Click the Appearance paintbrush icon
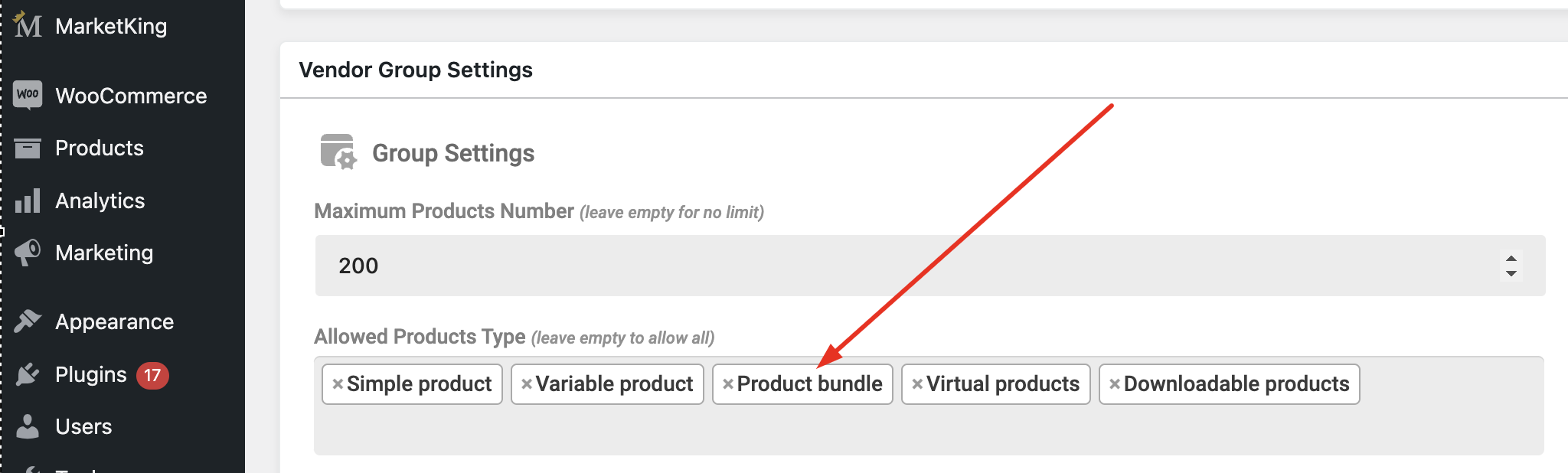The width and height of the screenshot is (1568, 473). 28,321
